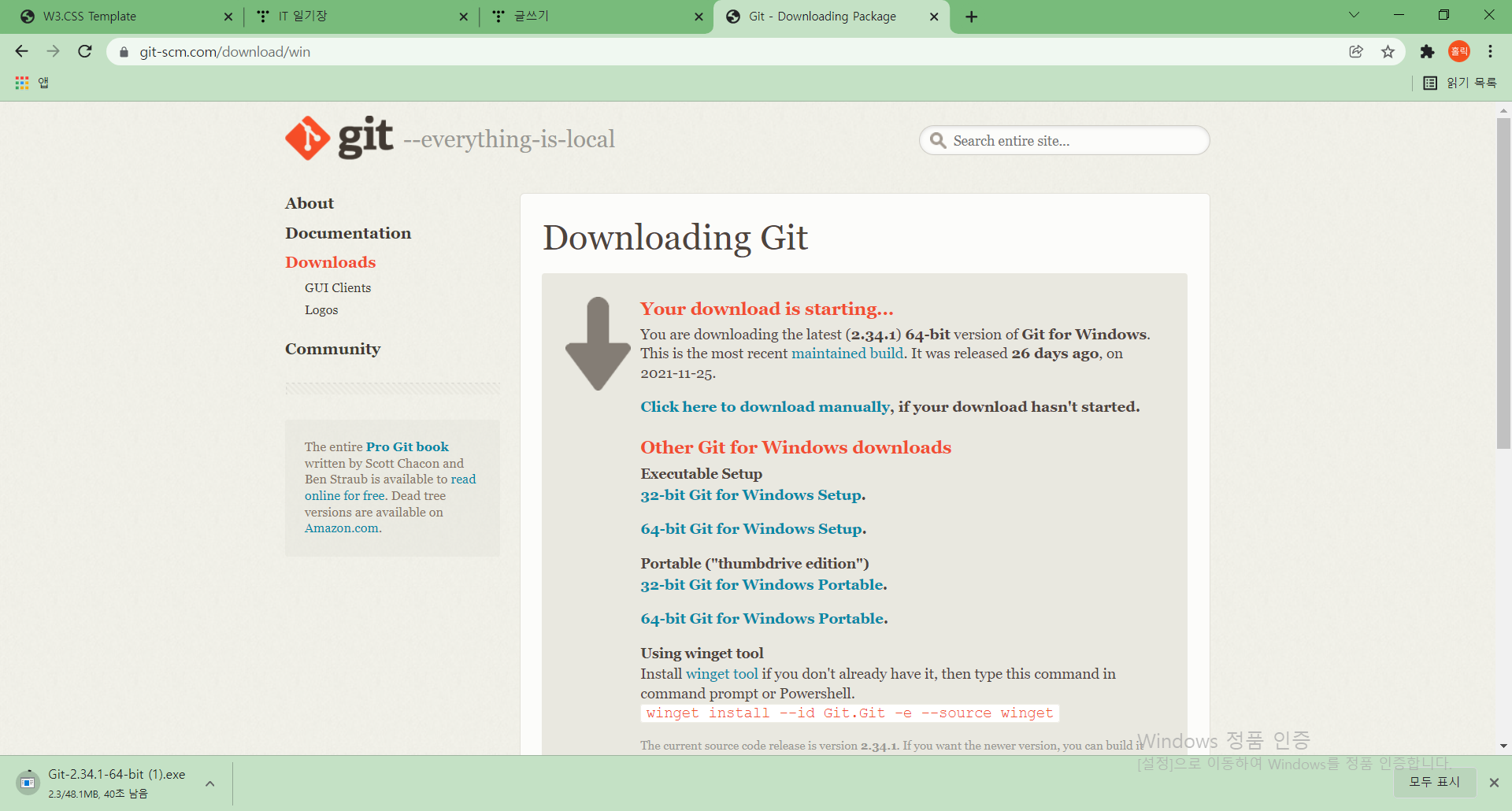
Task: Close the IT 일기장 tab
Action: coord(463,17)
